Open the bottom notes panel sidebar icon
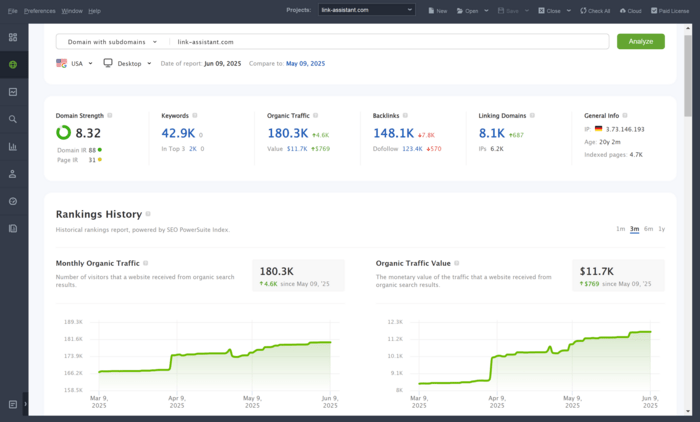The width and height of the screenshot is (700, 422). point(13,405)
